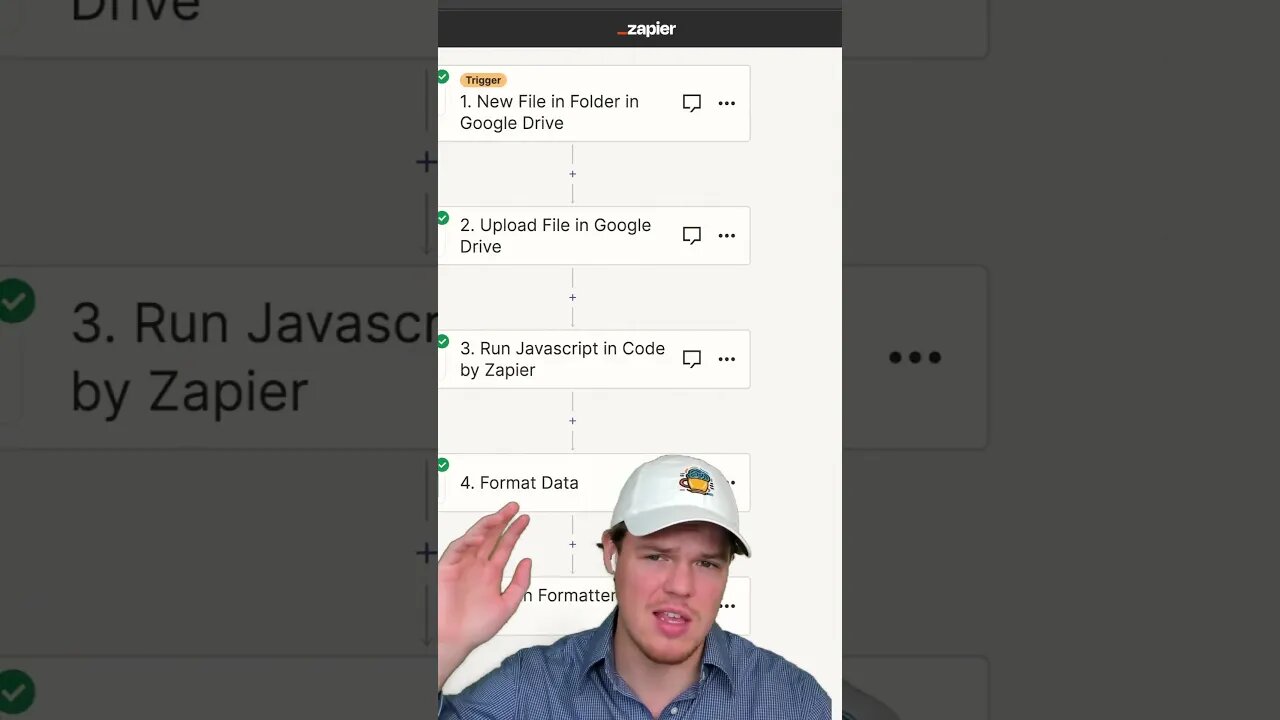Add a step after Format Data
The image size is (1280, 720).
pos(572,544)
